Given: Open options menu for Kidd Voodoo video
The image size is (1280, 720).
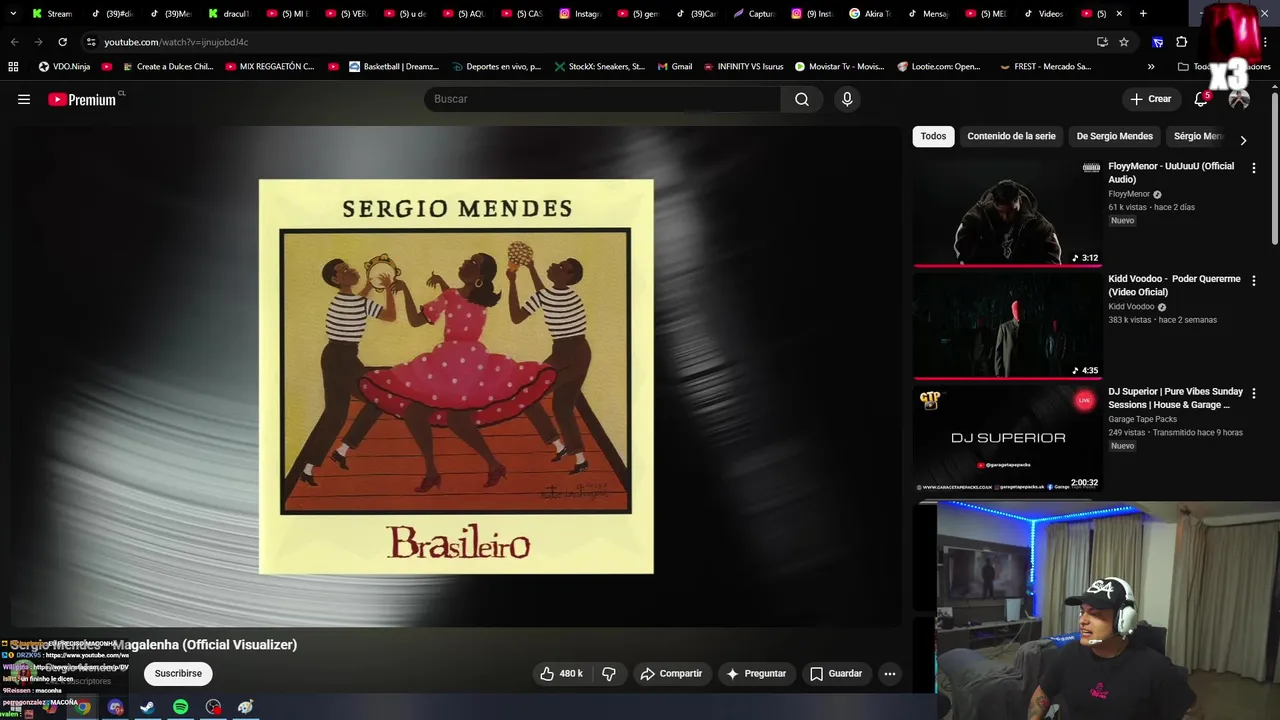Looking at the screenshot, I should (x=1253, y=281).
